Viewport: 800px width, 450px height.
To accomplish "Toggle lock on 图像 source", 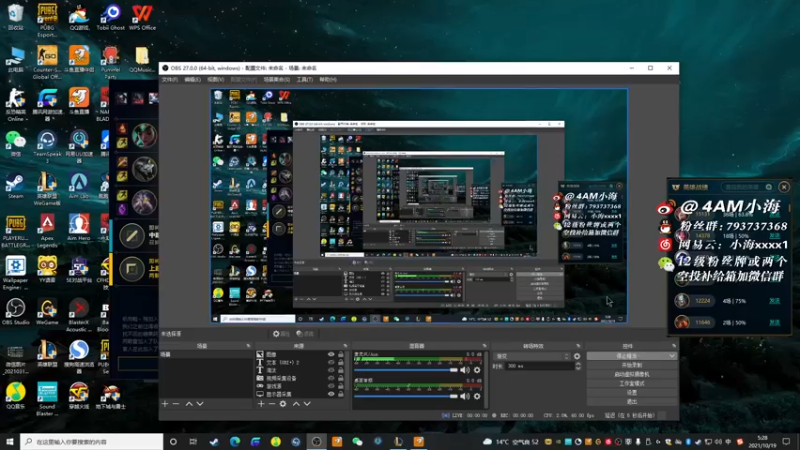I will point(341,354).
